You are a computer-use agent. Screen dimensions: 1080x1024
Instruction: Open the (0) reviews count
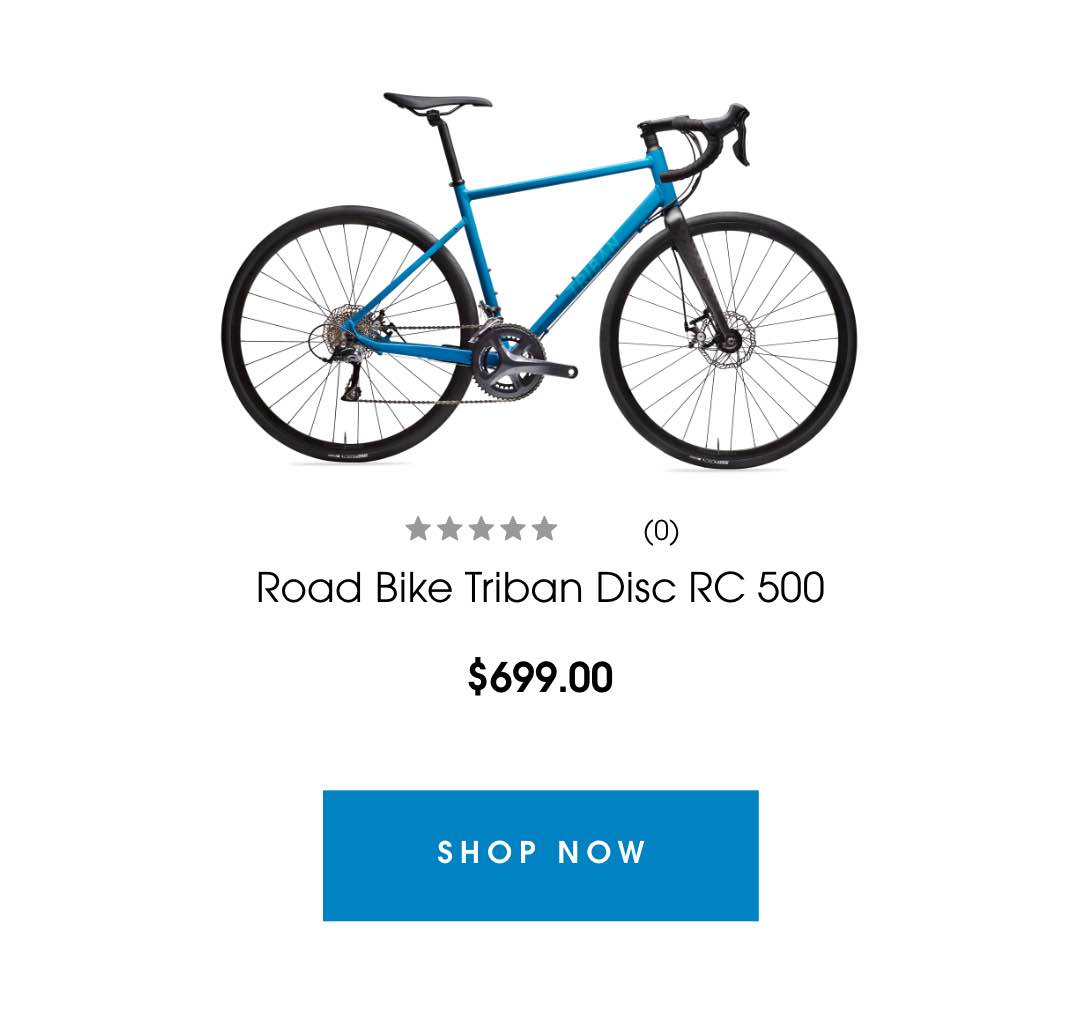tap(661, 531)
